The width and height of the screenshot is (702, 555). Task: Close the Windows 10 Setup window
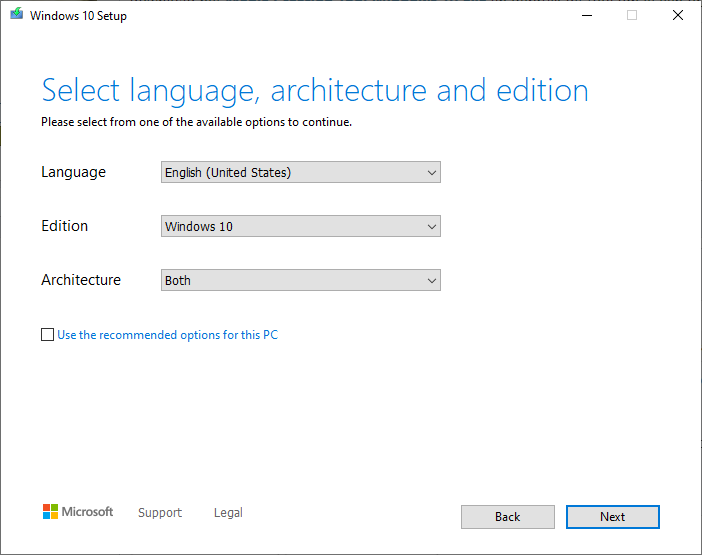pyautogui.click(x=678, y=16)
